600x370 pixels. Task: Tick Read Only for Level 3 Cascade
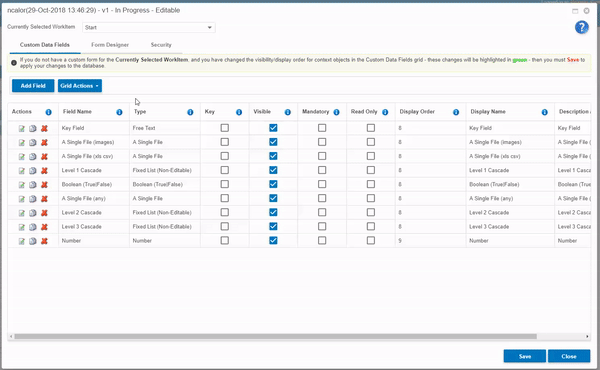coord(371,227)
